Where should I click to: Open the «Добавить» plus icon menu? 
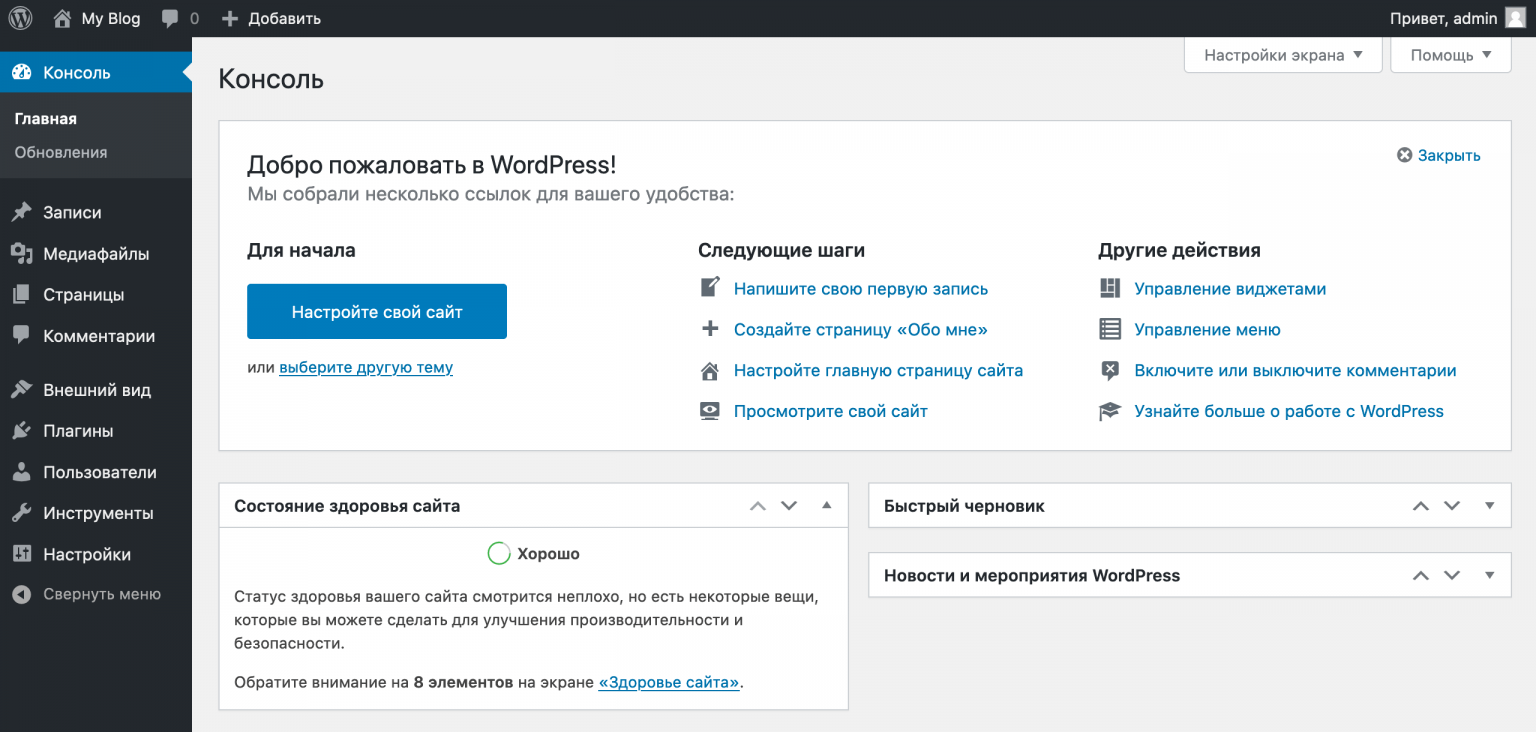(232, 17)
